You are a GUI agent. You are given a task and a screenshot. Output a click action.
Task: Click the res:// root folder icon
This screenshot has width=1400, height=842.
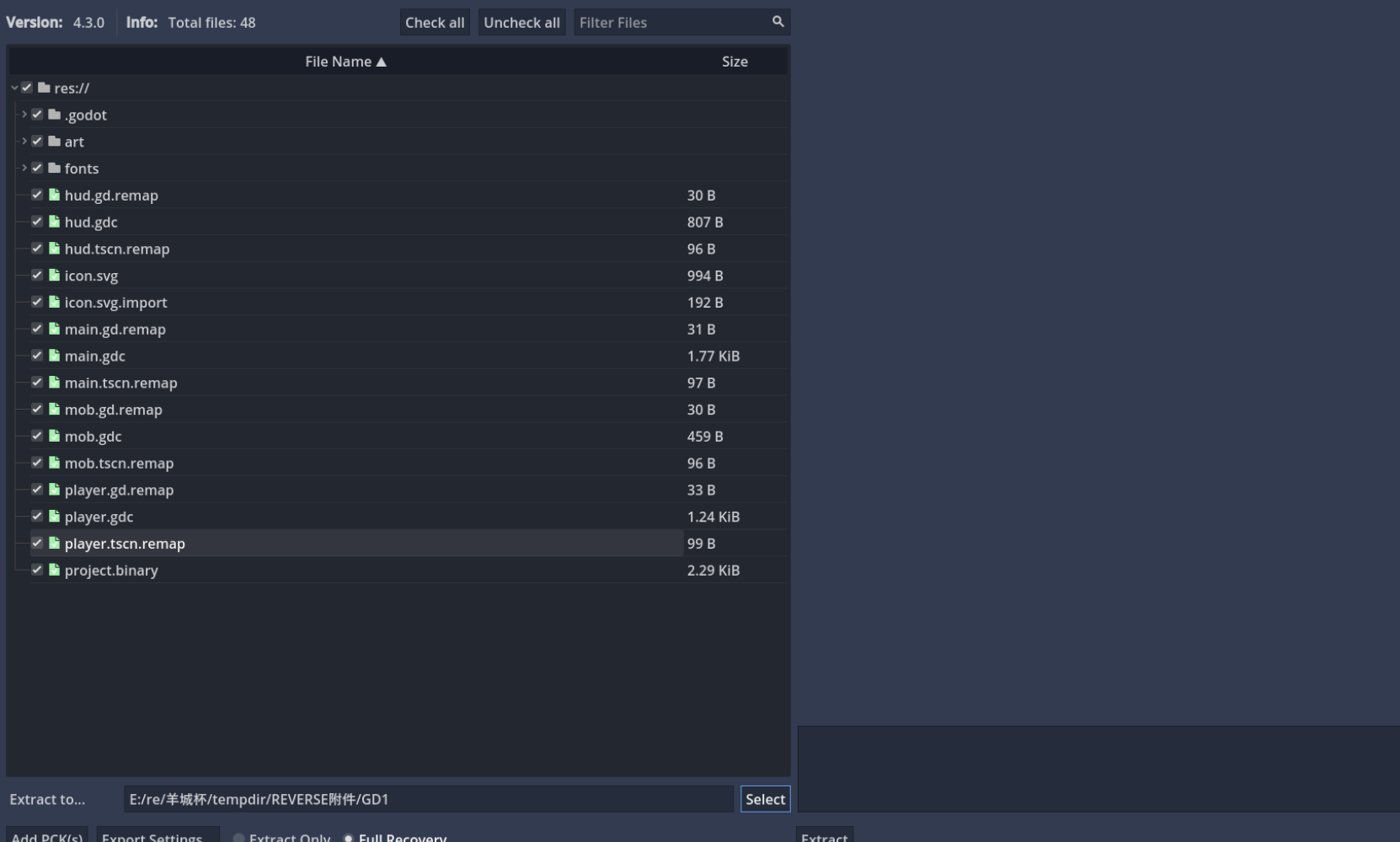click(x=44, y=88)
